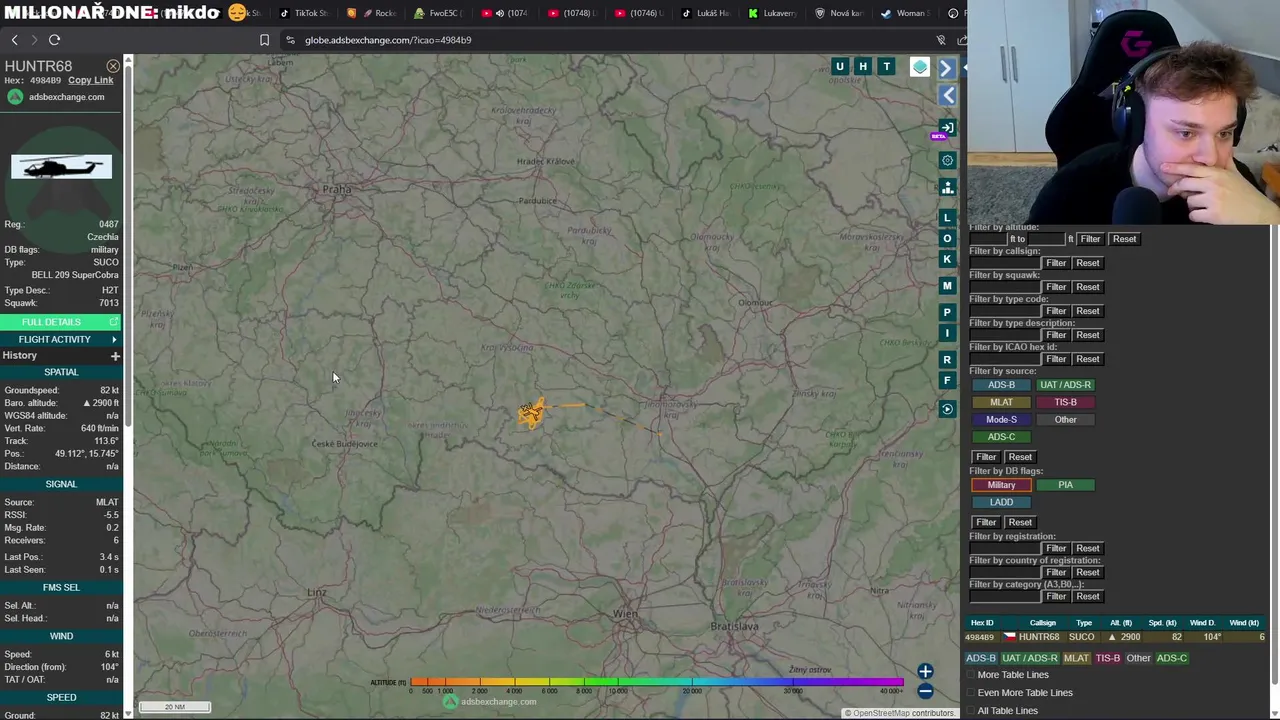Toggle the I map button
This screenshot has height=720, width=1280.
(x=947, y=333)
